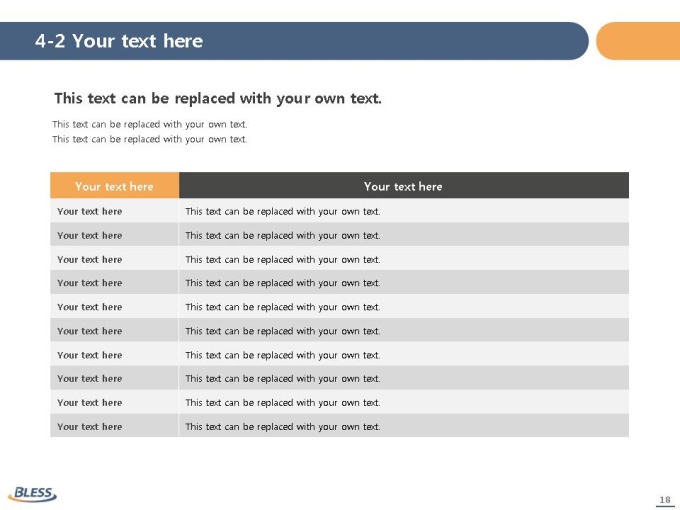The width and height of the screenshot is (680, 510).
Task: Select the bold heading 'This text can be replaced'
Action: (x=218, y=98)
